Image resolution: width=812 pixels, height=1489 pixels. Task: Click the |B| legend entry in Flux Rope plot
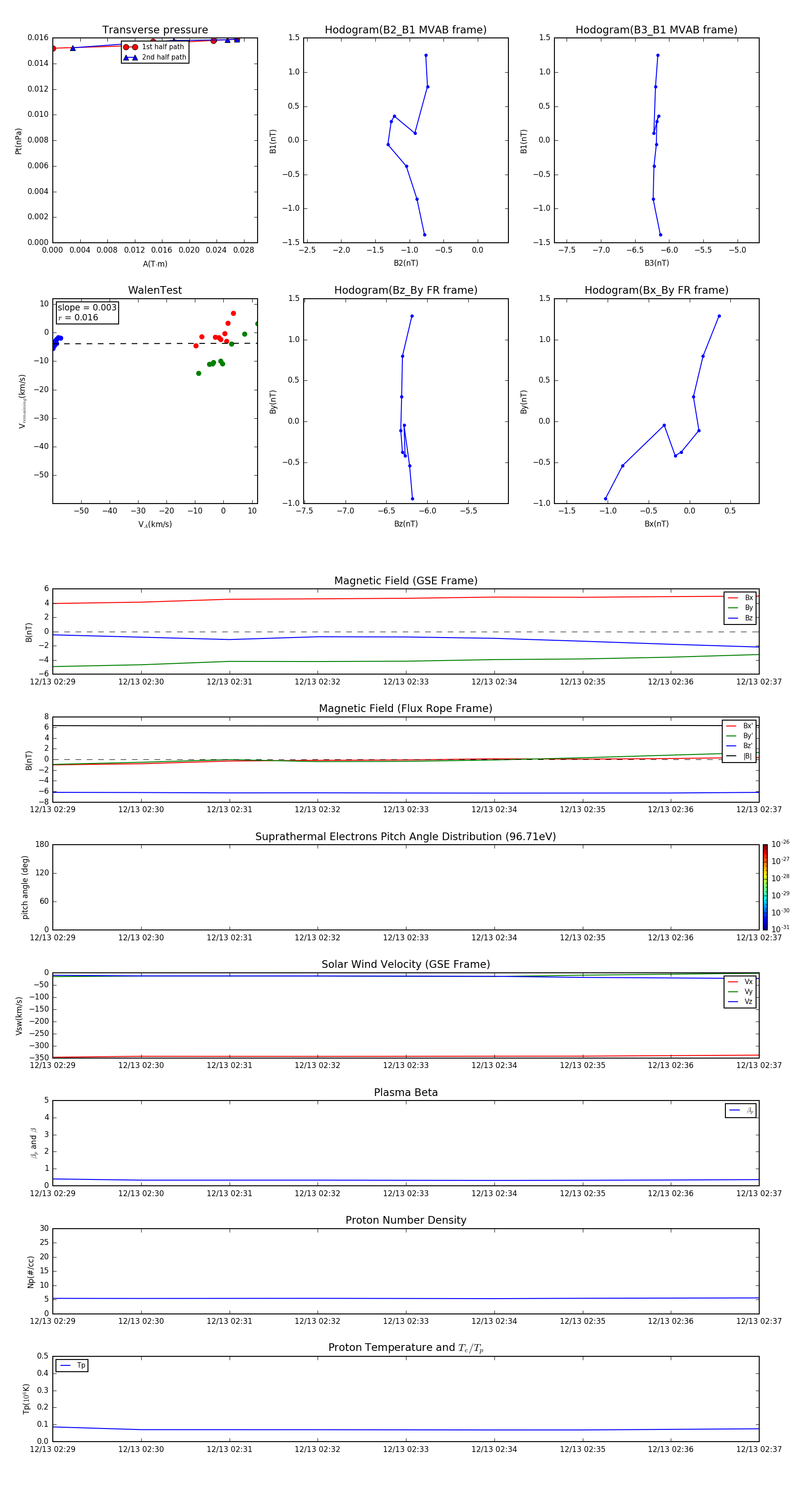coord(739,756)
